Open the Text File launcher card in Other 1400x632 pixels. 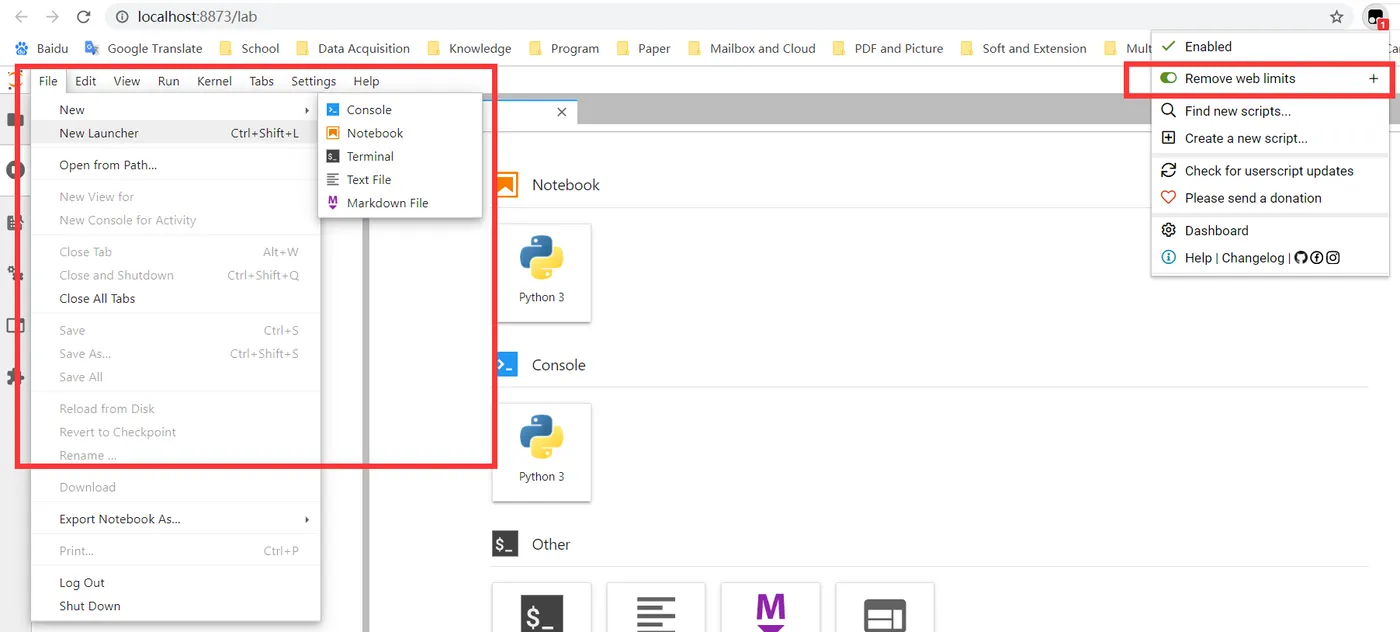(x=656, y=608)
